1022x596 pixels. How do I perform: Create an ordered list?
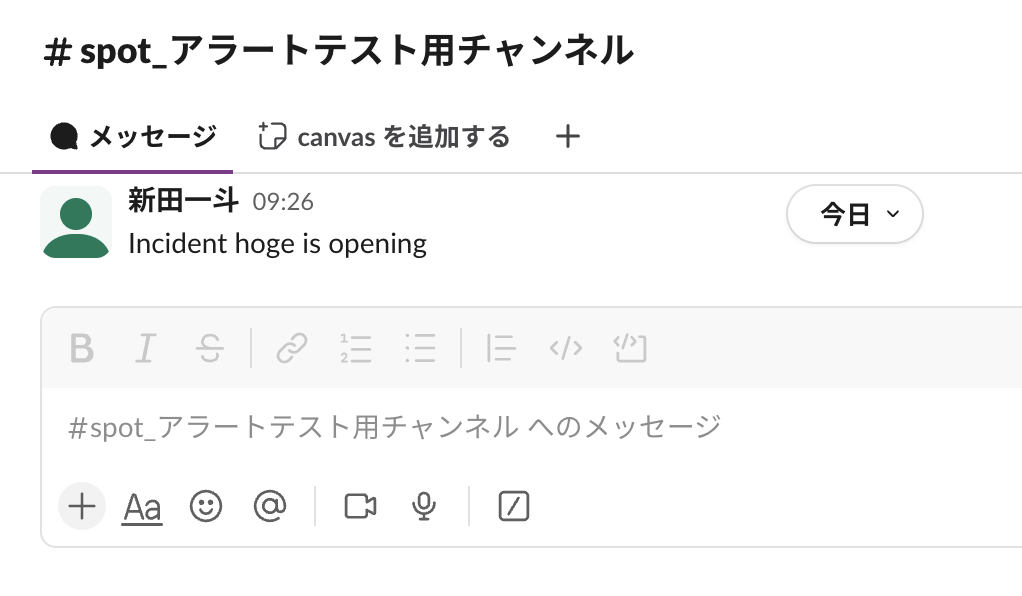[356, 349]
